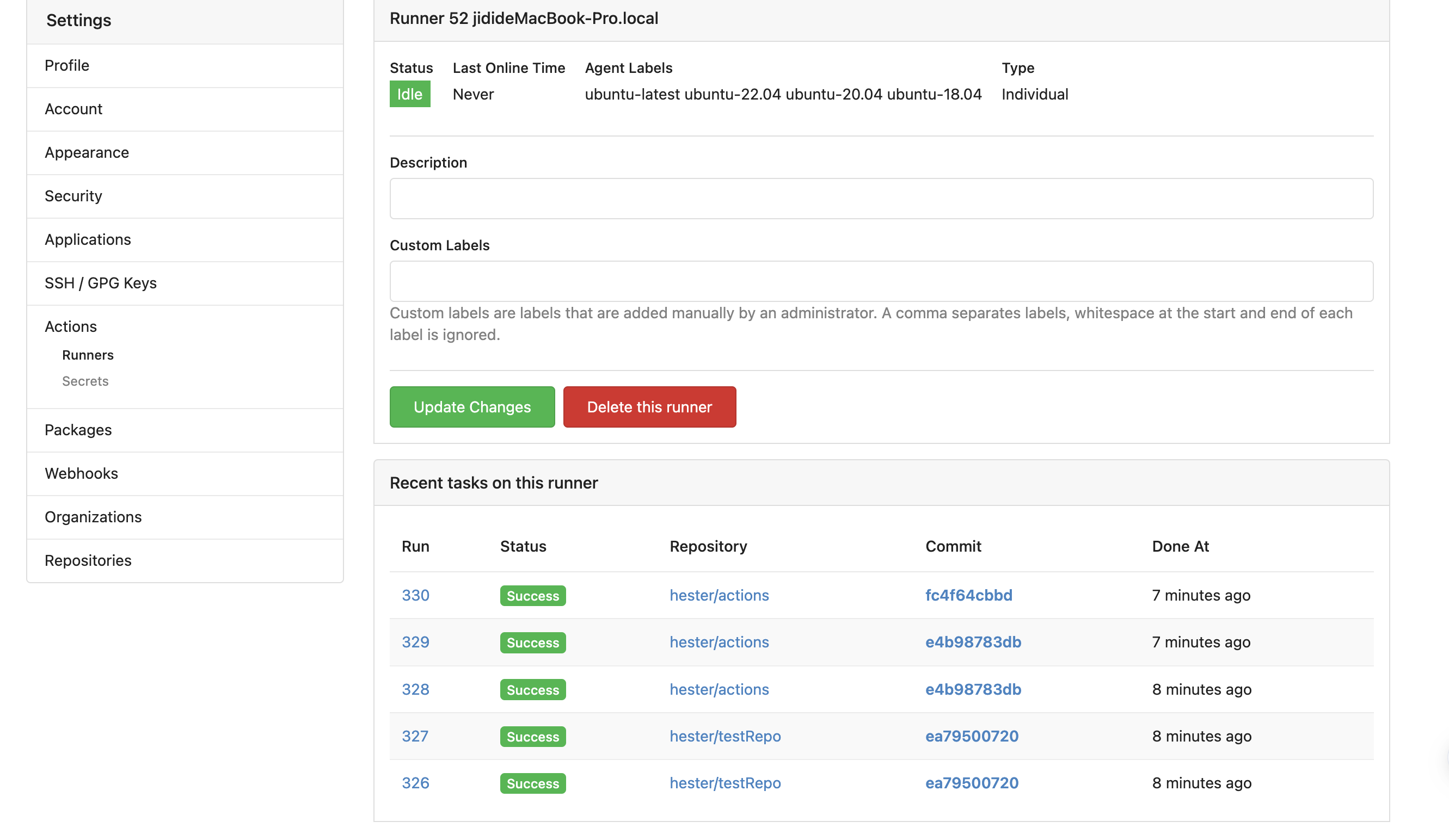
Task: Click the 'Individual' type value
Action: coord(1035,94)
